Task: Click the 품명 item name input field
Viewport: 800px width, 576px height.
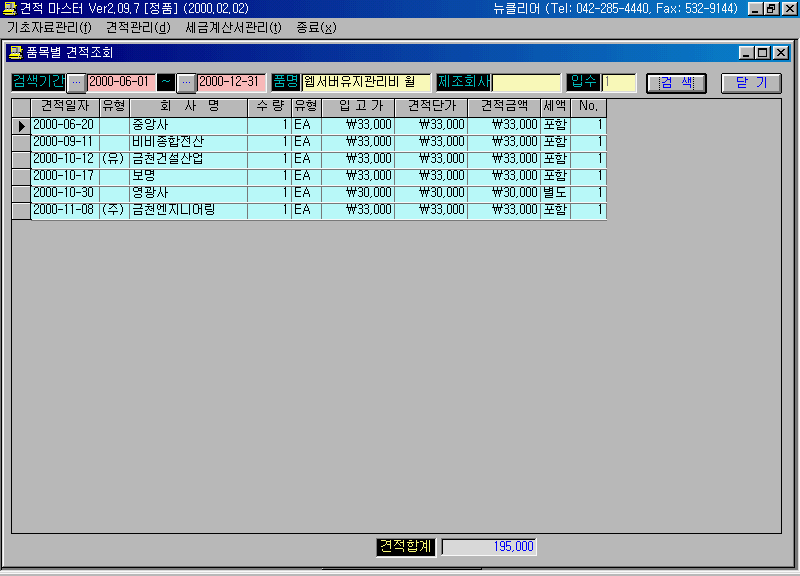Action: (x=366, y=82)
